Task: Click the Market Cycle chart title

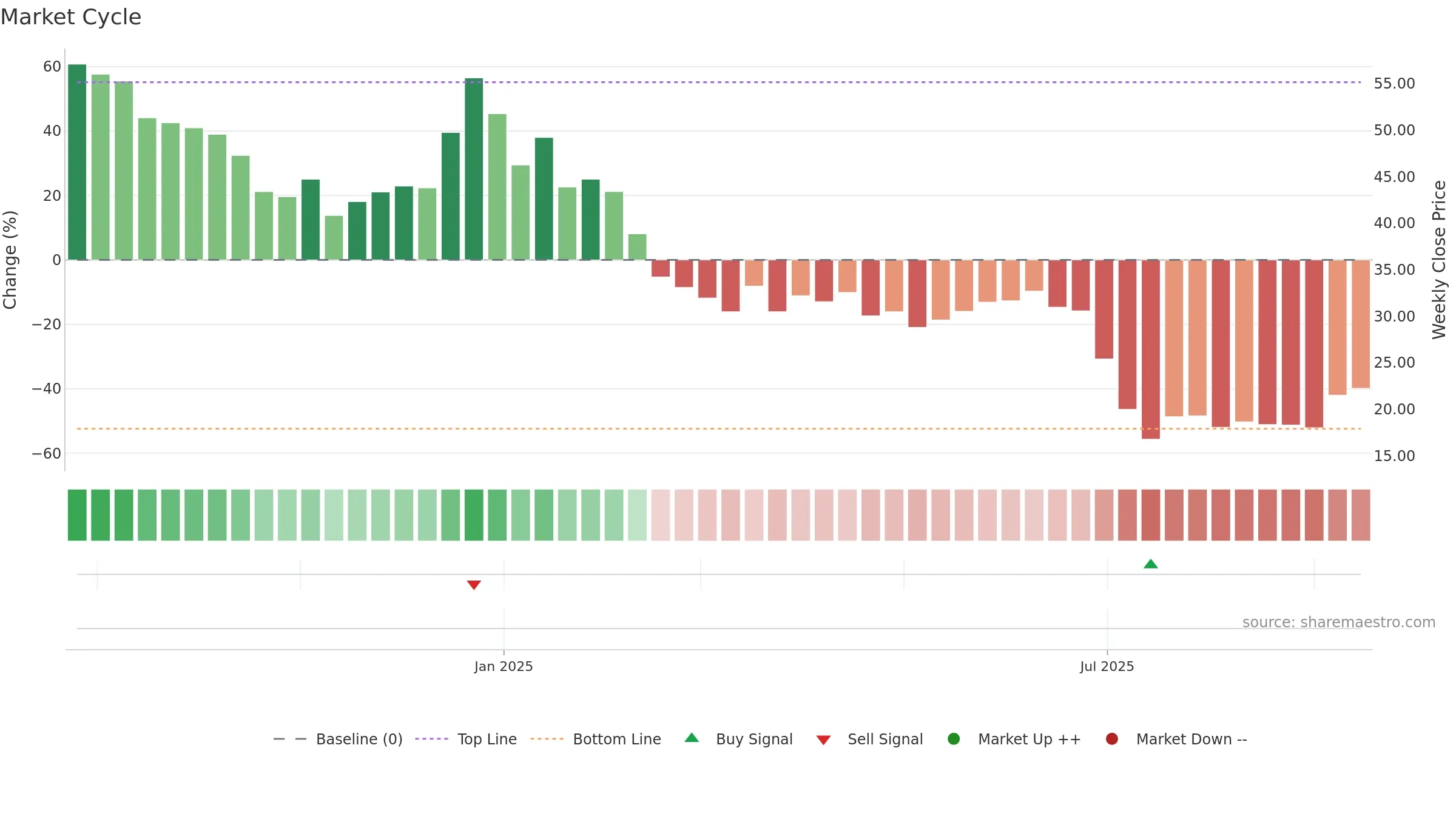Action: [x=71, y=17]
